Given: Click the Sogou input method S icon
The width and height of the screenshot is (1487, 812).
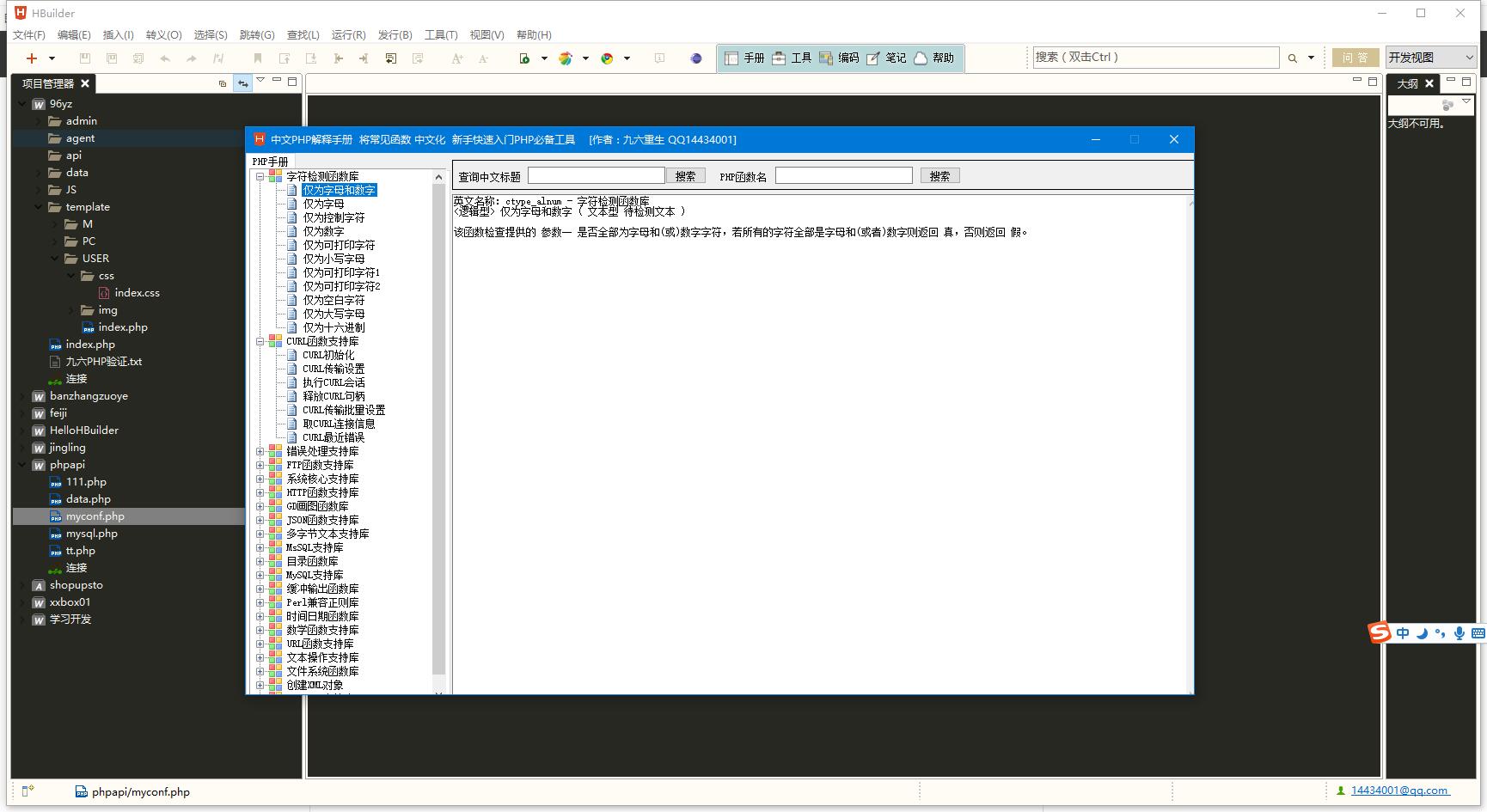Looking at the screenshot, I should (1380, 633).
